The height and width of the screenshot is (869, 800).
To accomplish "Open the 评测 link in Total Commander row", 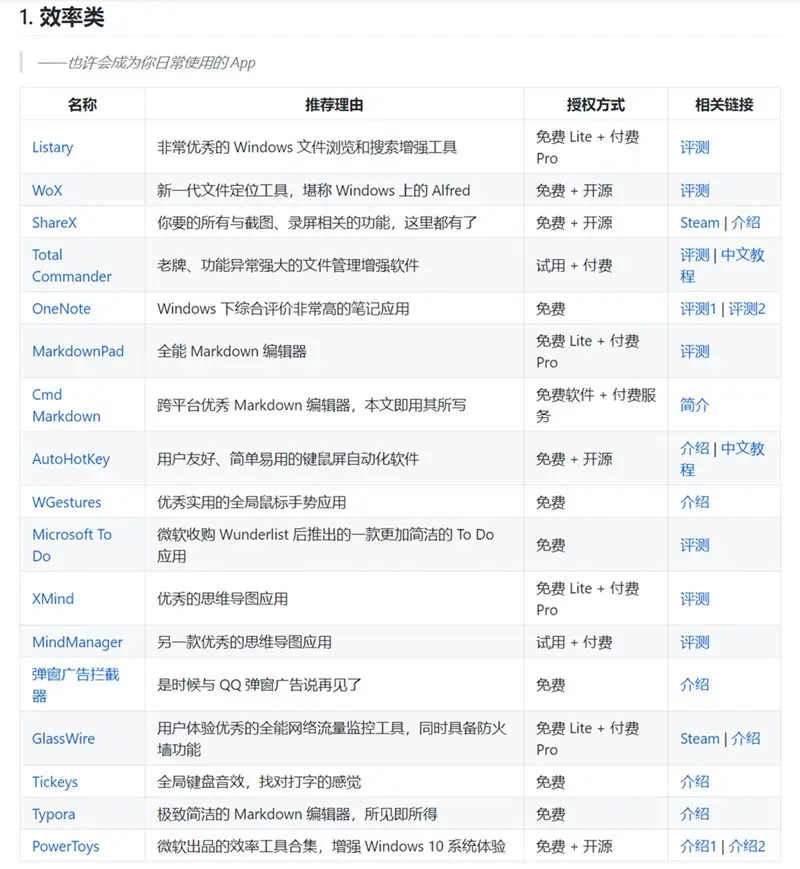I will [x=695, y=255].
